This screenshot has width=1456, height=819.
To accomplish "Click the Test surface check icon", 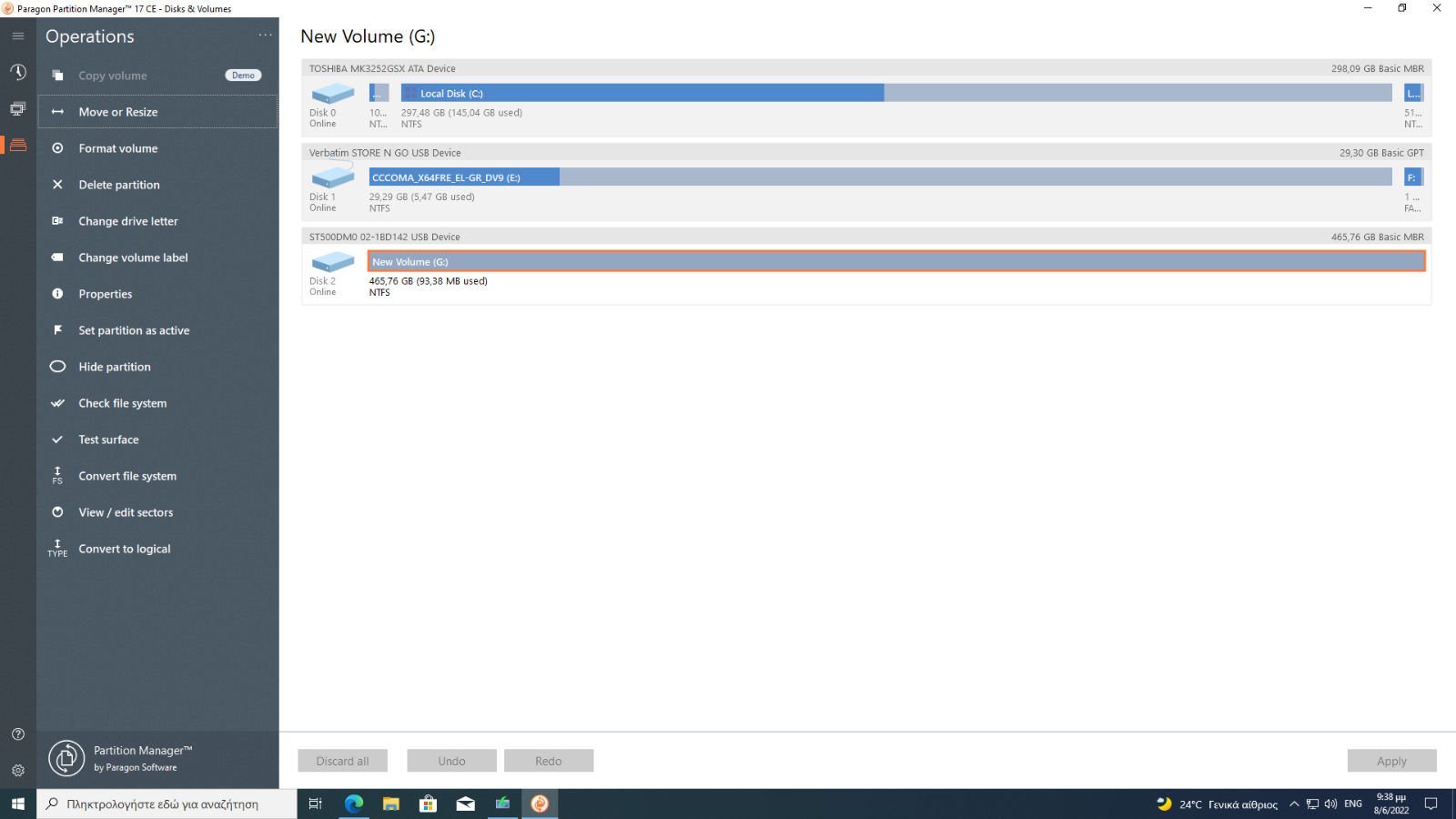I will pyautogui.click(x=57, y=440).
